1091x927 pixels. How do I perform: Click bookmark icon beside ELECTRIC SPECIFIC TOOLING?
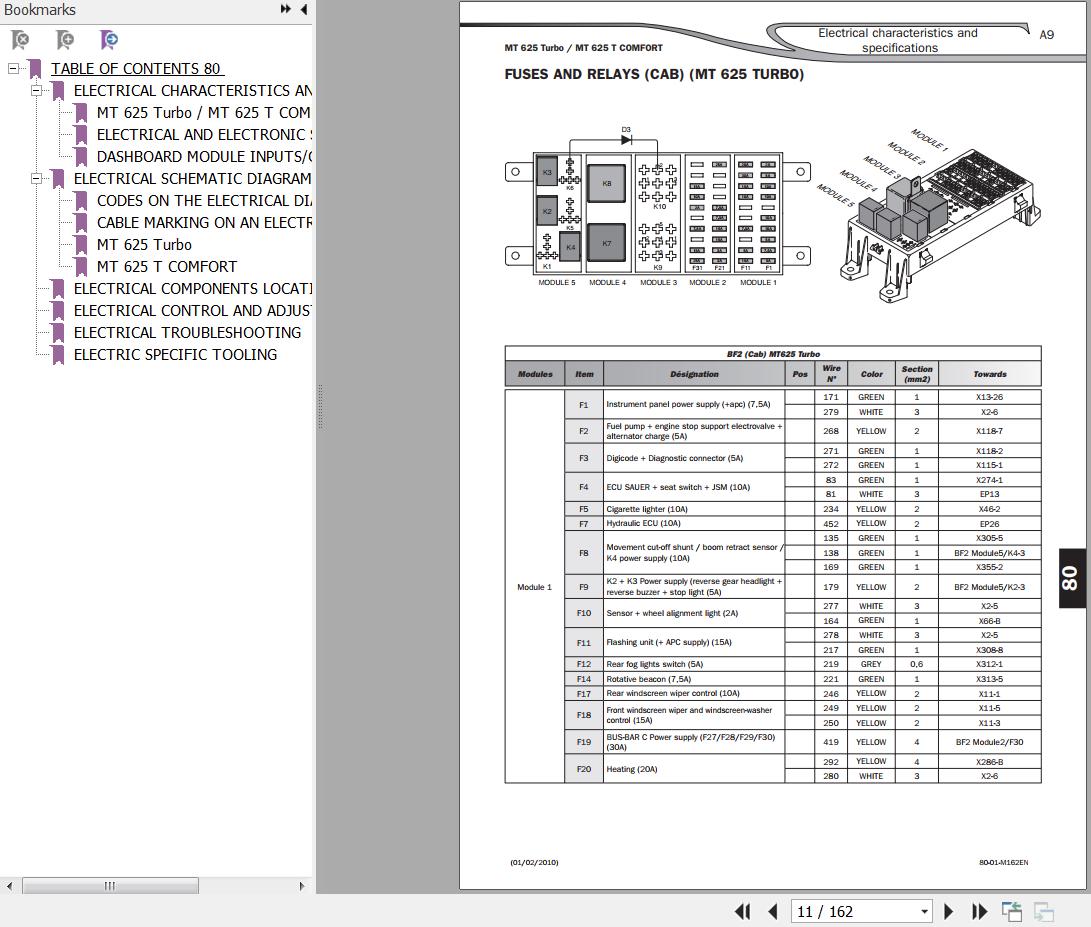click(58, 355)
